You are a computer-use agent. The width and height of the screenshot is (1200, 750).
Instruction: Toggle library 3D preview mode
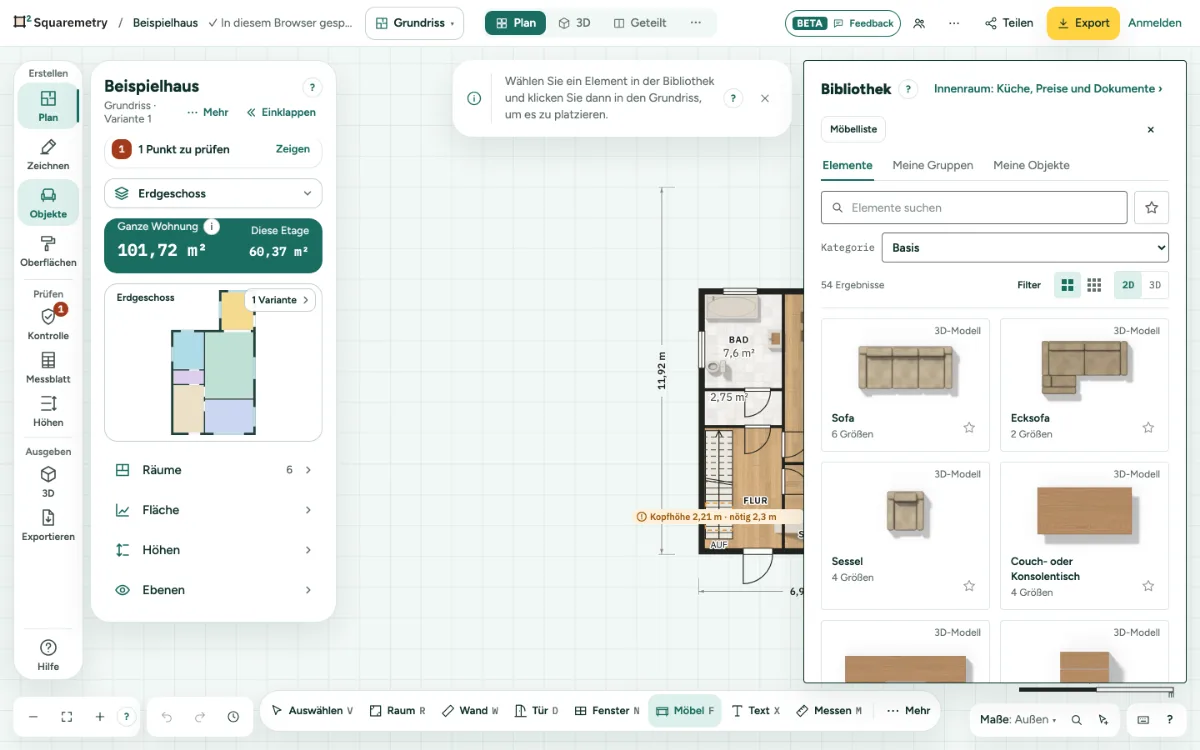(x=1155, y=285)
